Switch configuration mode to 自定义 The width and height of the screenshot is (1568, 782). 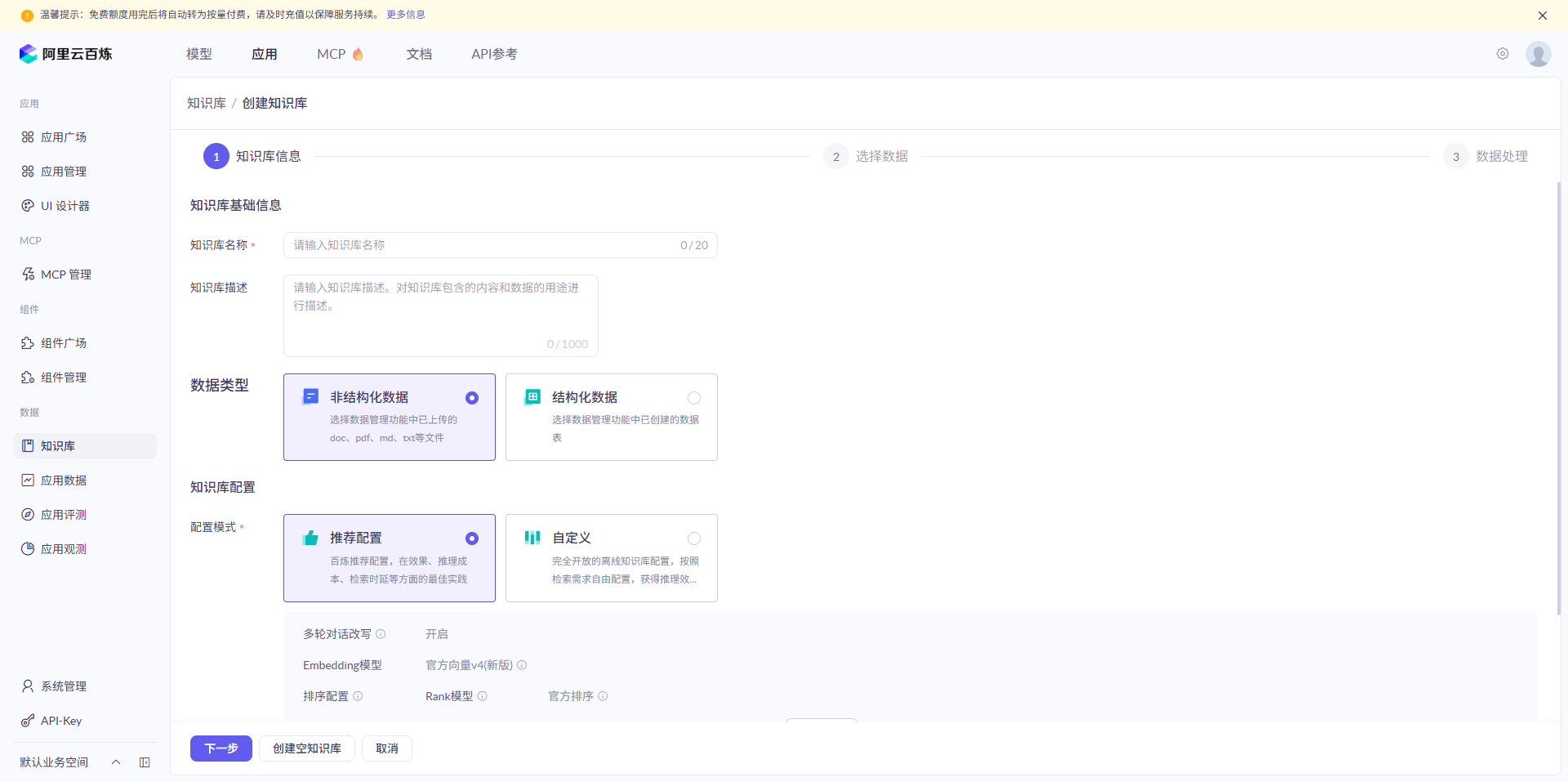[611, 558]
